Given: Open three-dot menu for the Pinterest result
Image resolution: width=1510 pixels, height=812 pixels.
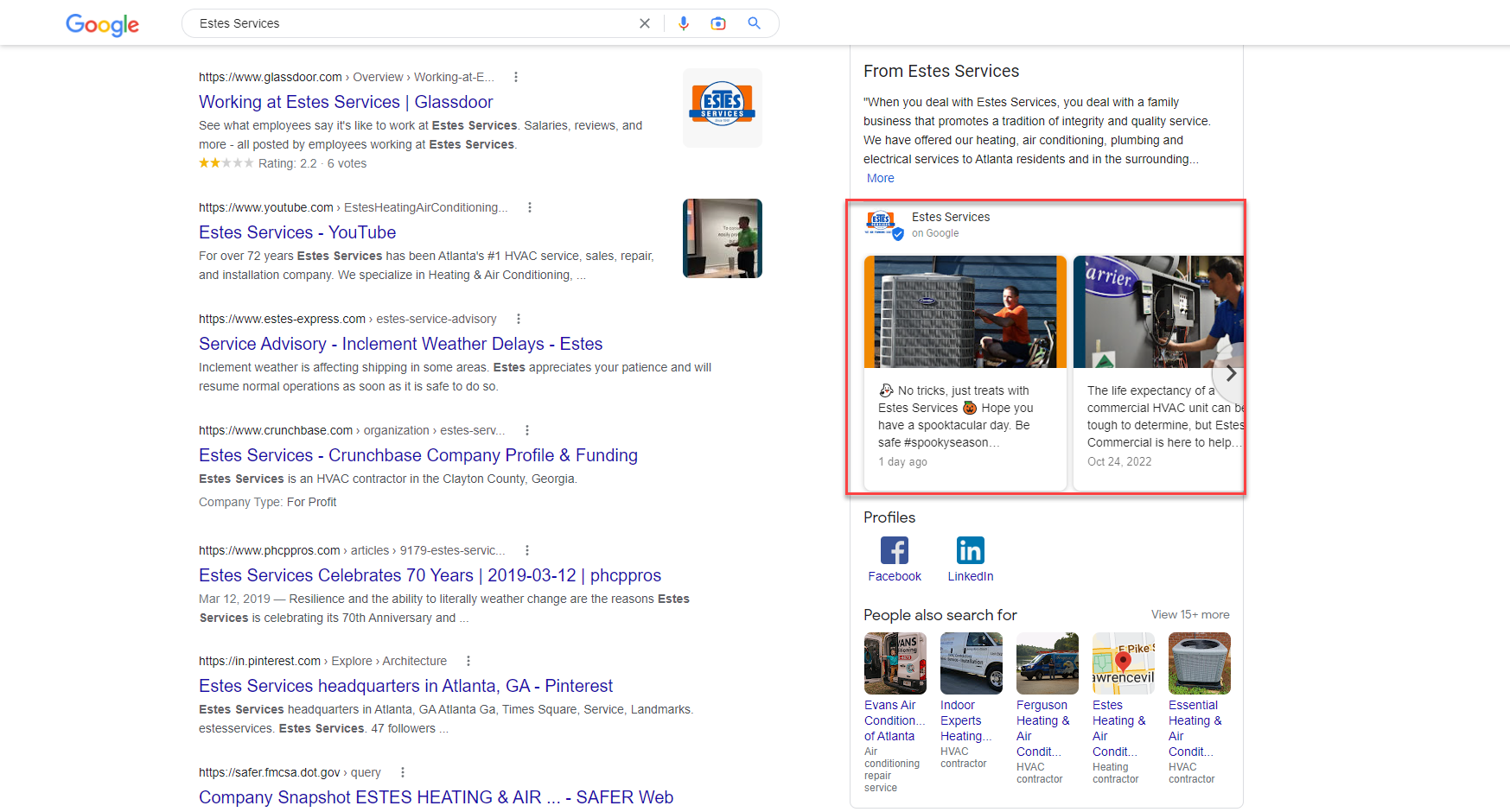Looking at the screenshot, I should coord(468,661).
